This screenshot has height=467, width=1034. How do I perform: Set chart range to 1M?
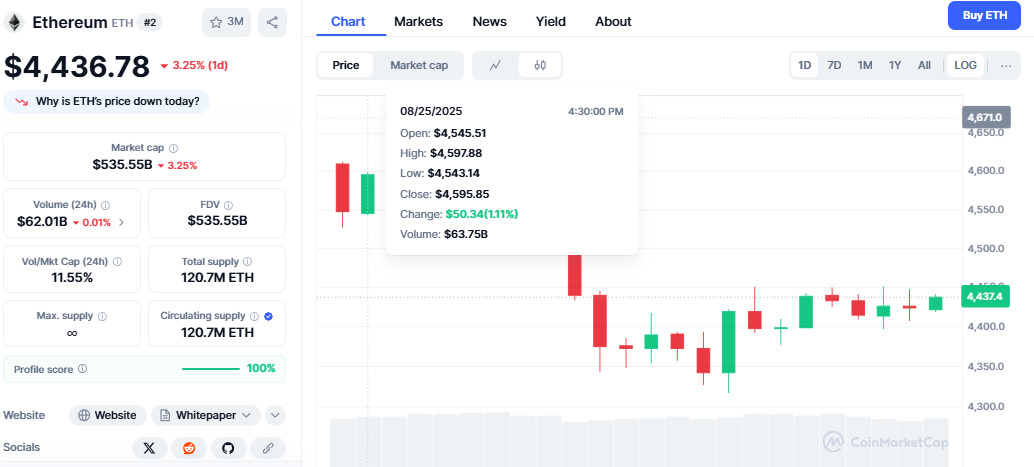pos(865,65)
